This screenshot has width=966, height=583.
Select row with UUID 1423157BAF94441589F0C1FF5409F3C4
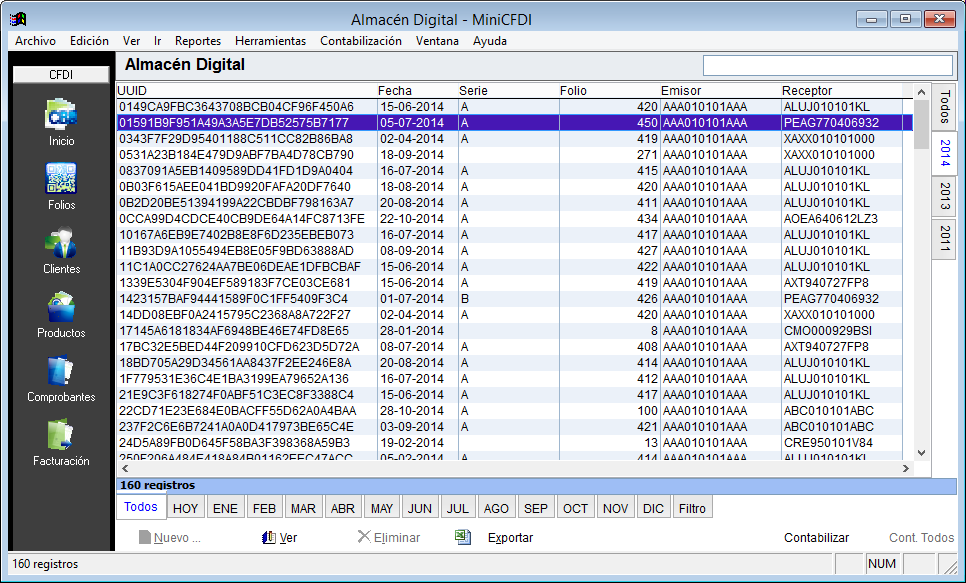[514, 299]
